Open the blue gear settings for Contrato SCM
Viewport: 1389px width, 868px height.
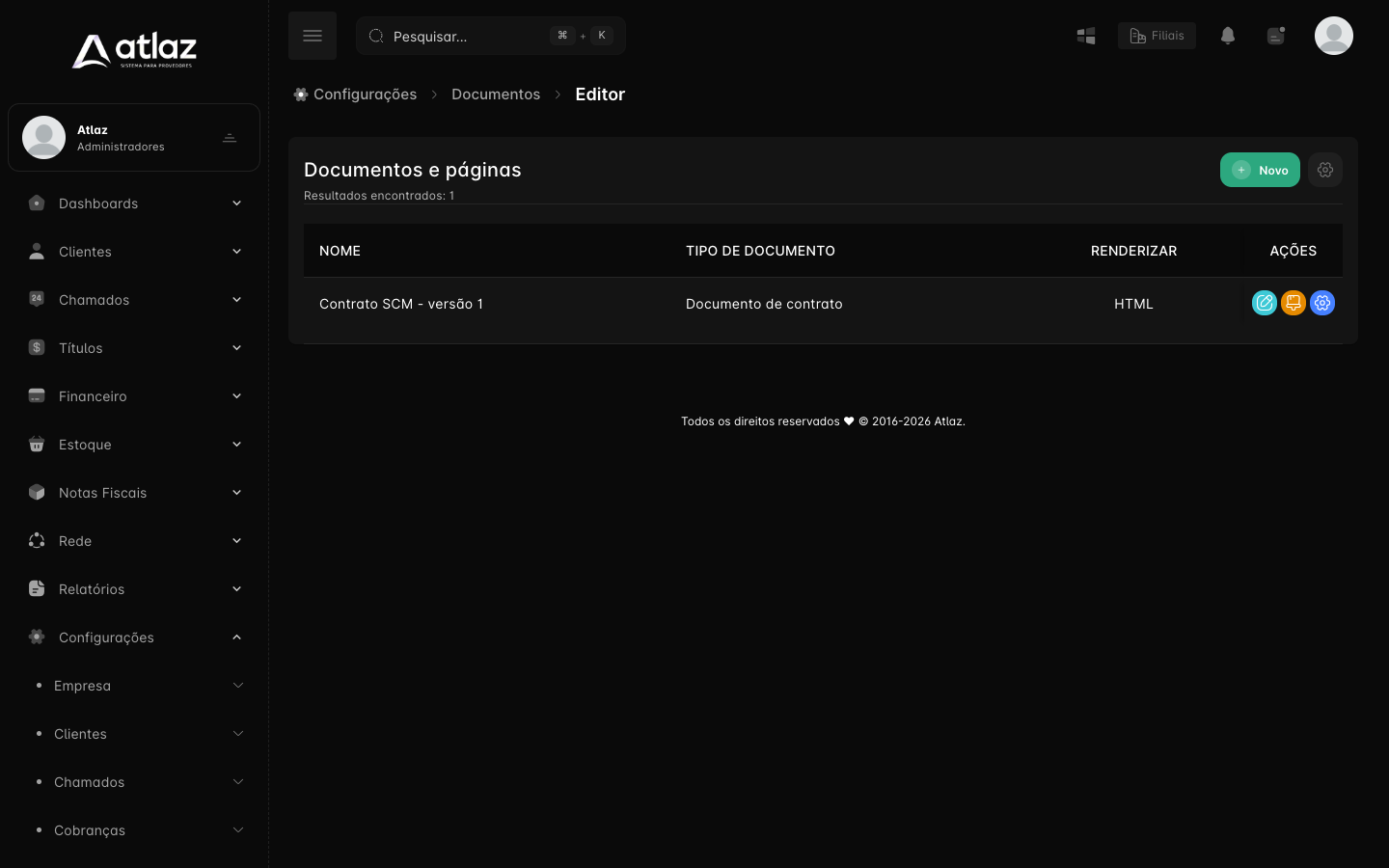pos(1322,303)
